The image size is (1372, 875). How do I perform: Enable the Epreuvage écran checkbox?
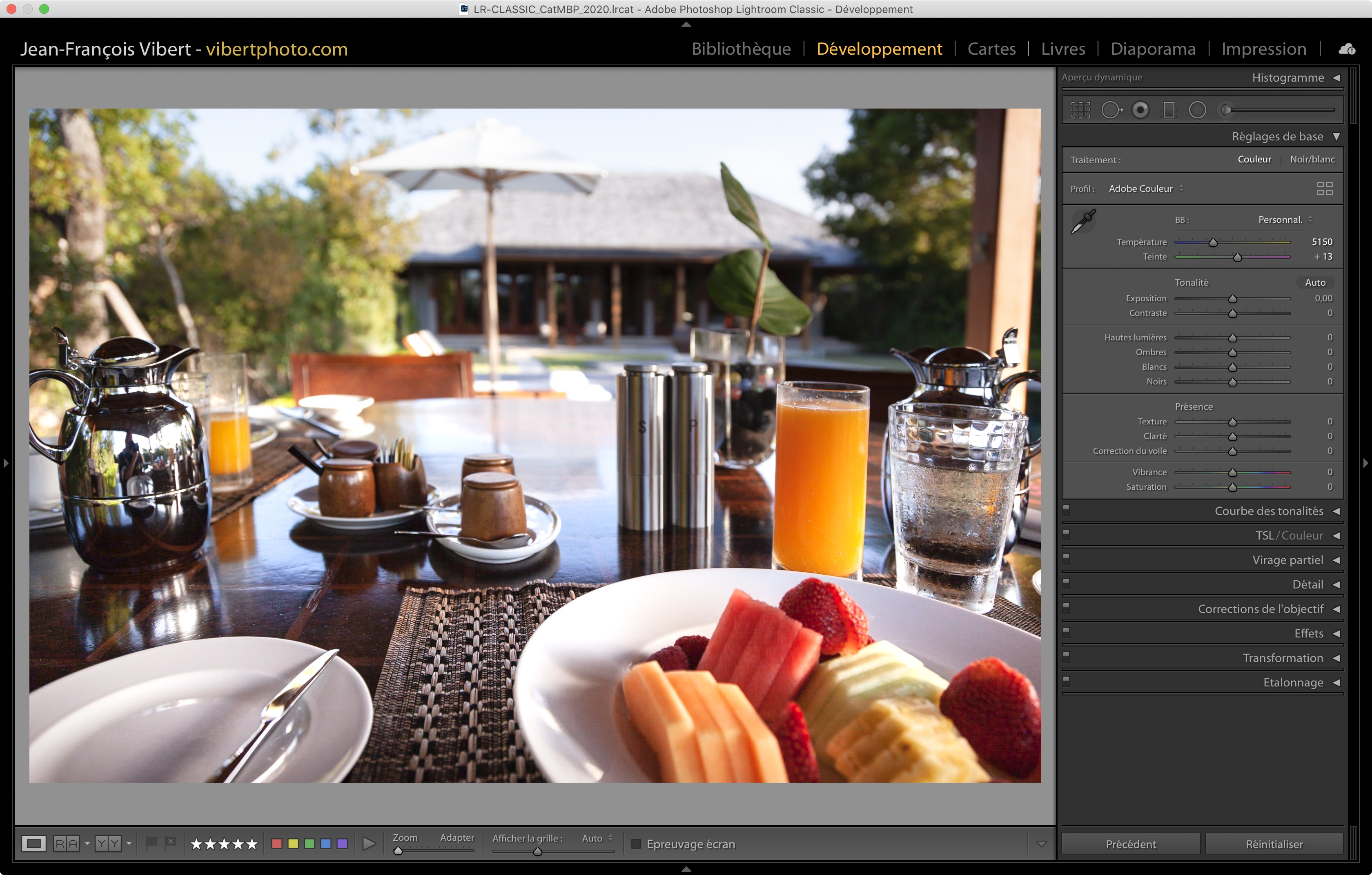[637, 844]
